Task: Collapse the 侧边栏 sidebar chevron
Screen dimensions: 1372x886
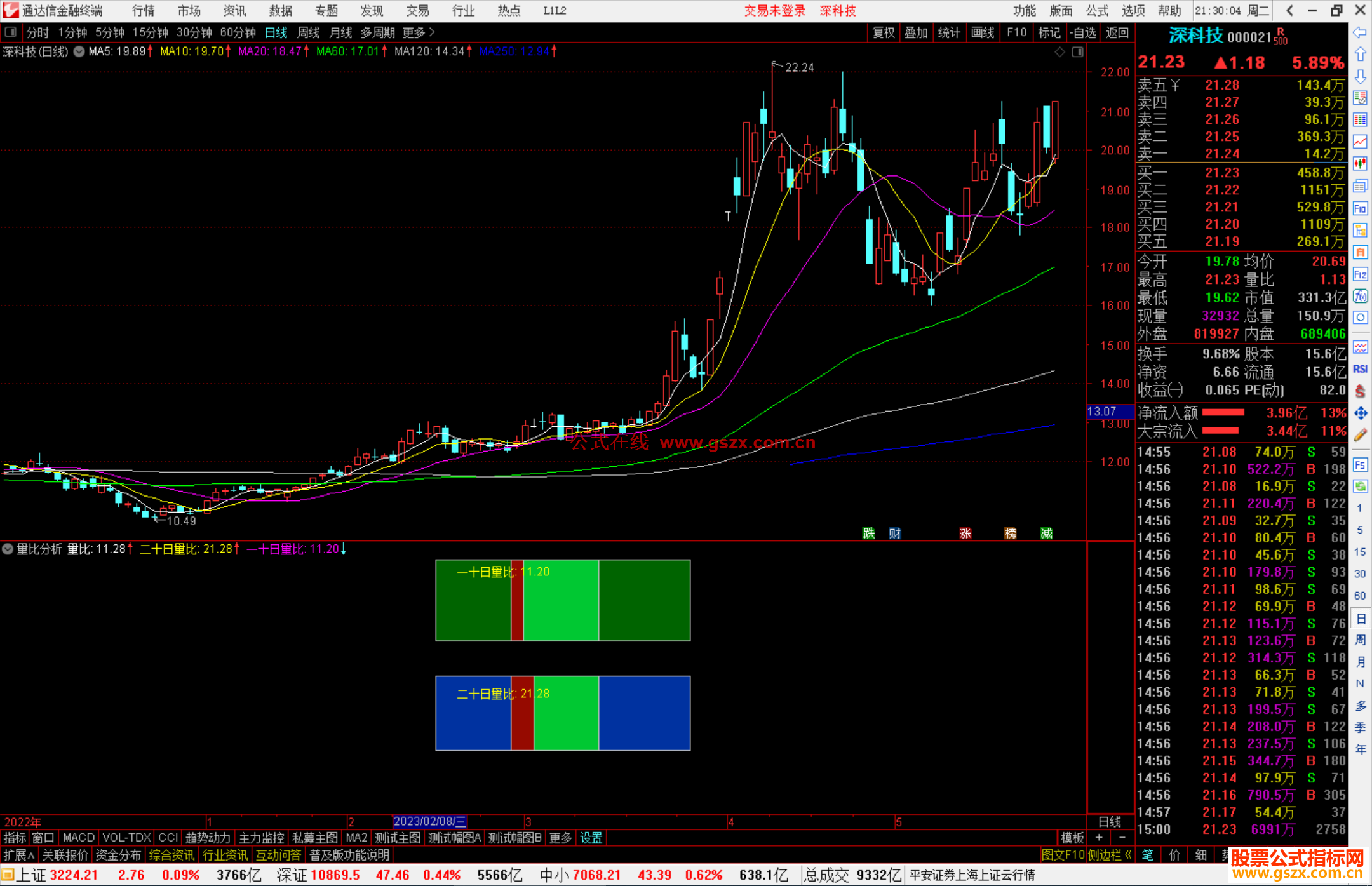Action: [1128, 855]
